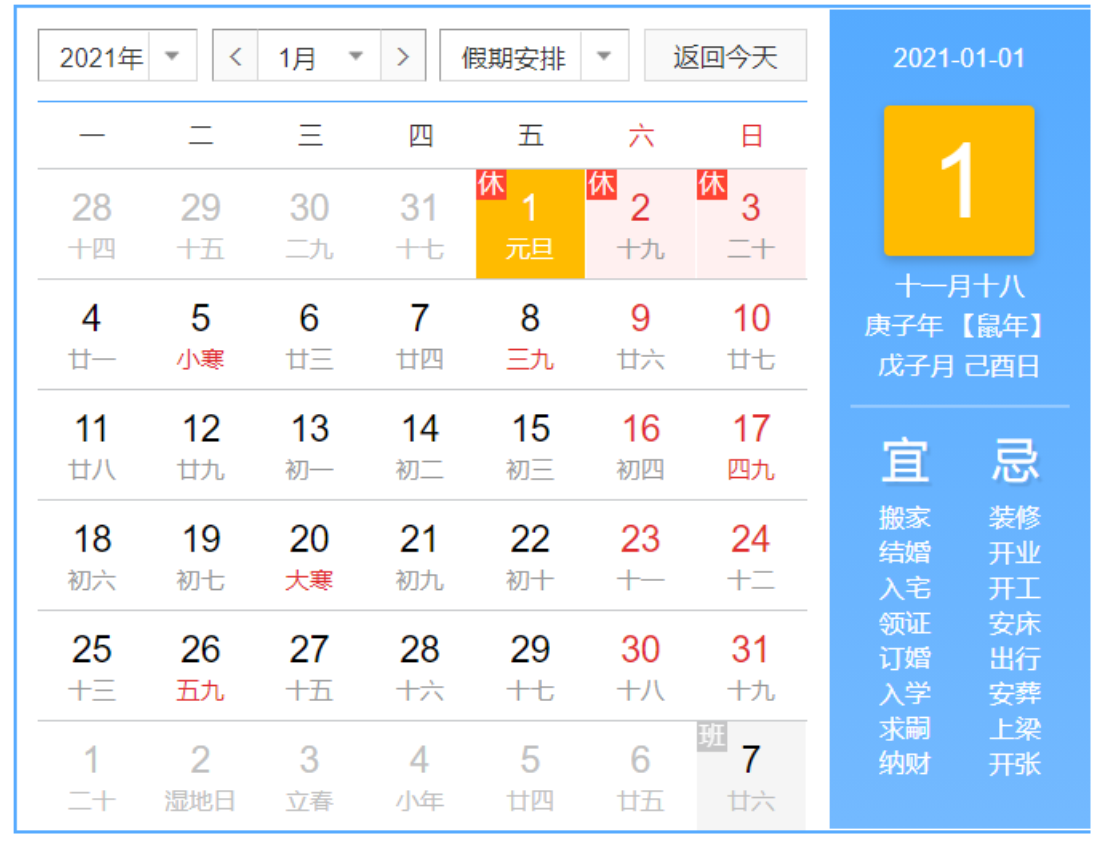Click the 2021-01-01 date header
Image resolution: width=1103 pixels, height=847 pixels.
958,58
